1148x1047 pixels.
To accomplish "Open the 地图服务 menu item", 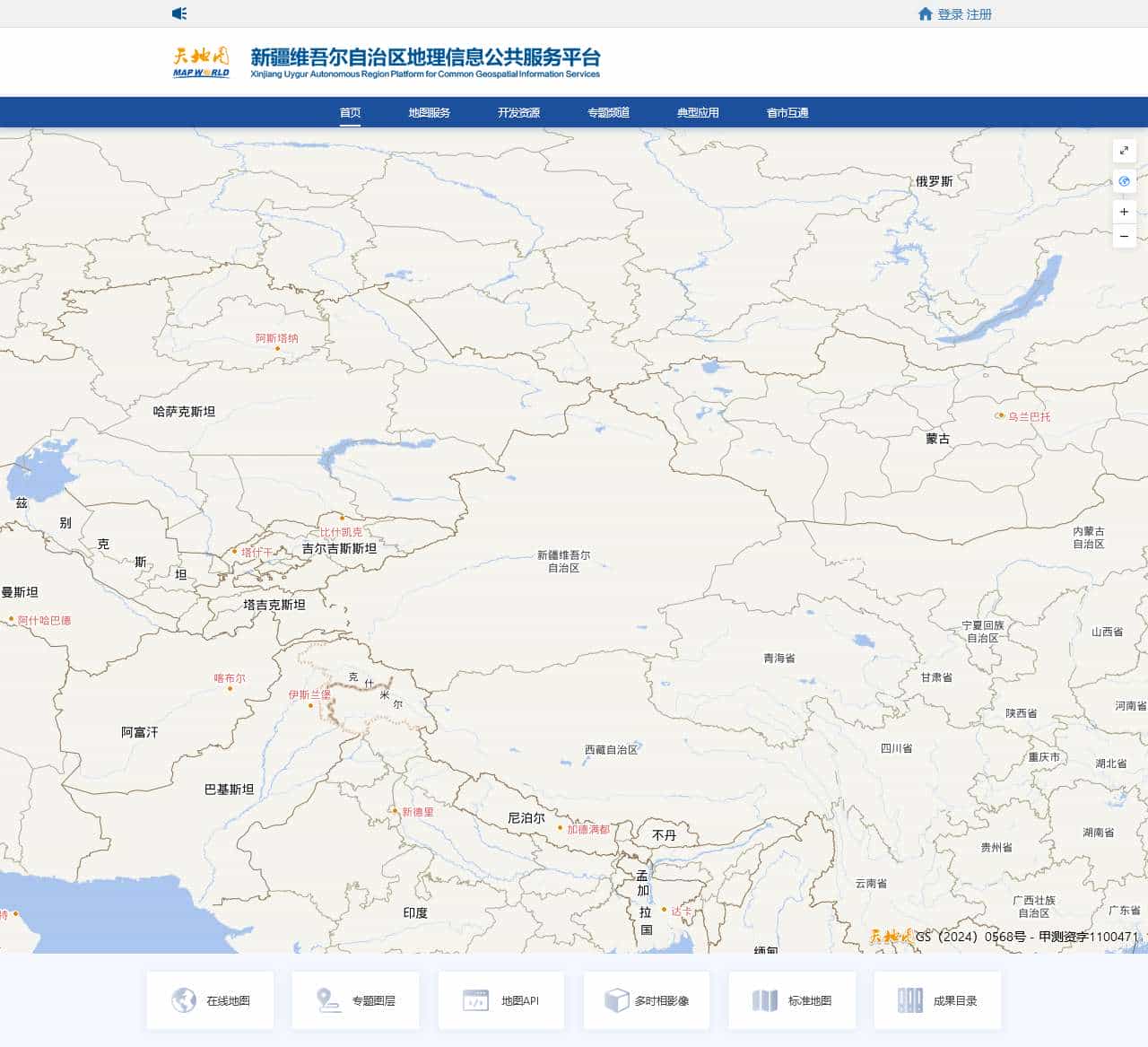I will 429,113.
